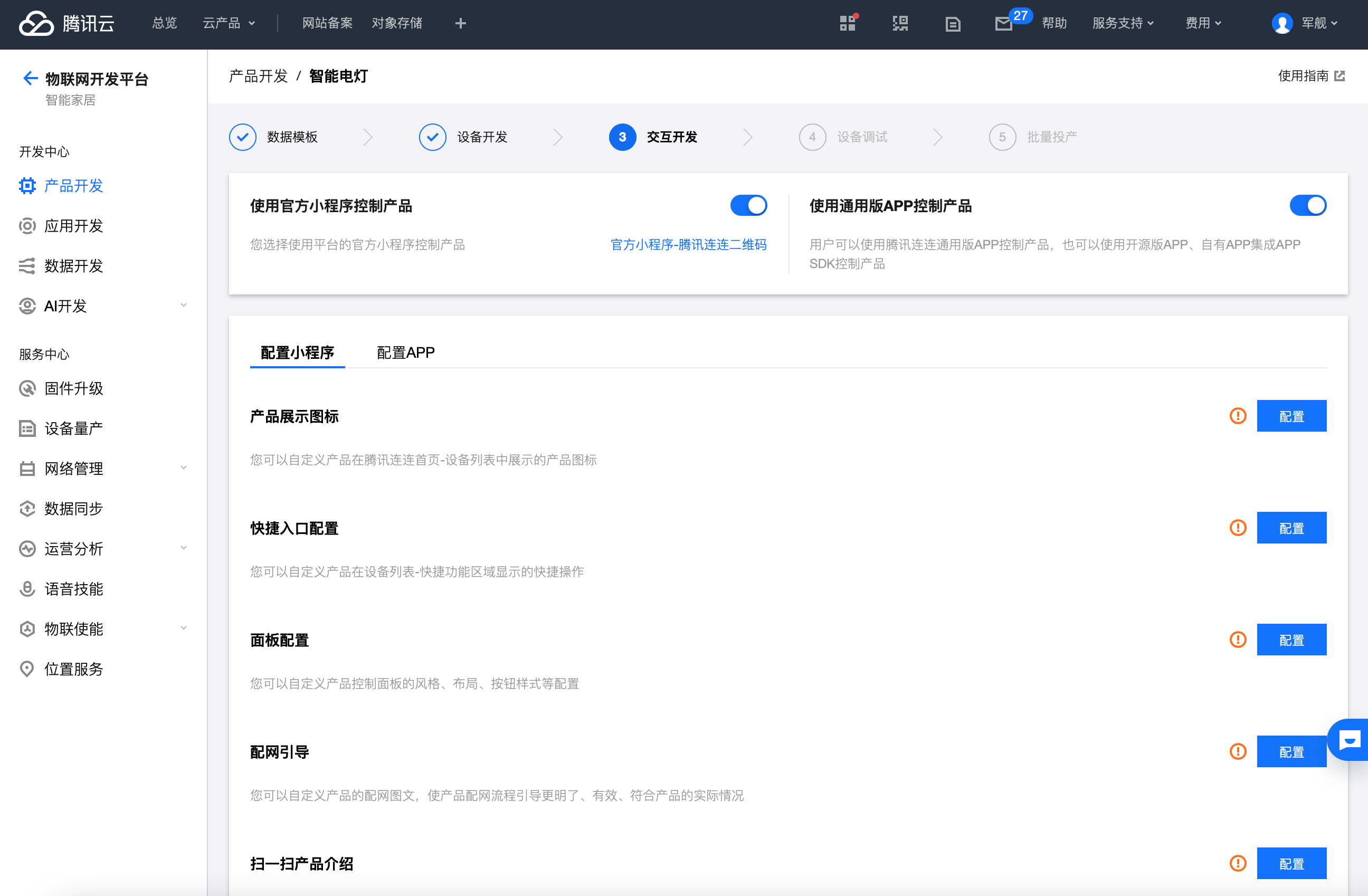Open the 云产品 dropdown menu

coord(228,24)
